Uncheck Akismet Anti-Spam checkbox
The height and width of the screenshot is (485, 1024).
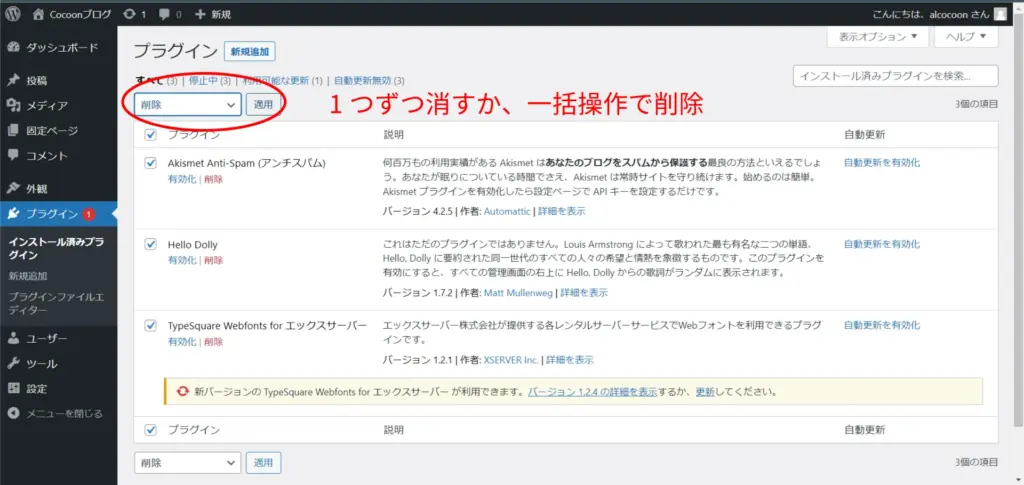(151, 163)
